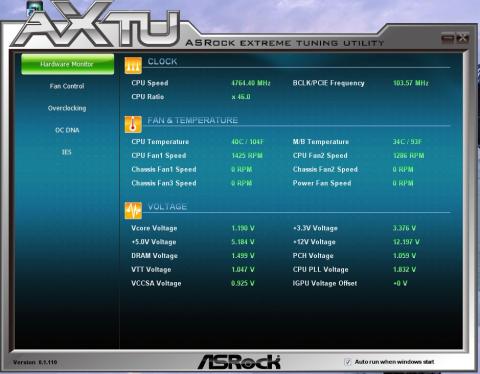Image resolution: width=480 pixels, height=374 pixels.
Task: Select the IGPU Voltage Offset value +0 V
Action: click(400, 283)
